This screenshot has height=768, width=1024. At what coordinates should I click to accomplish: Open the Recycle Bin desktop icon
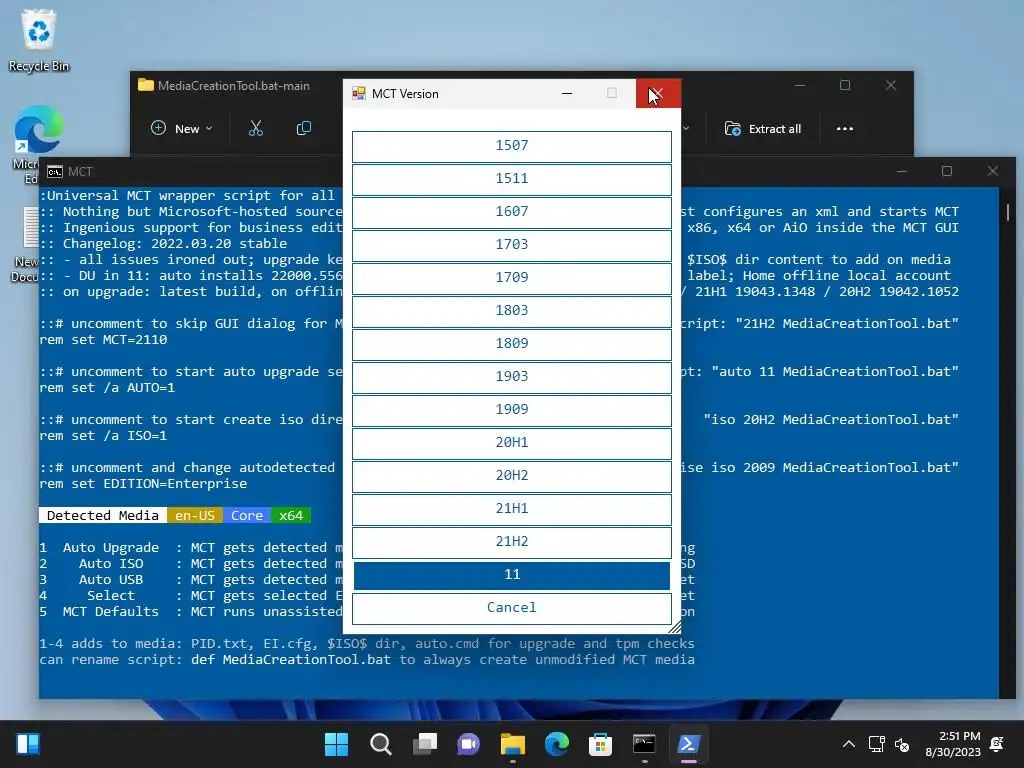(39, 40)
